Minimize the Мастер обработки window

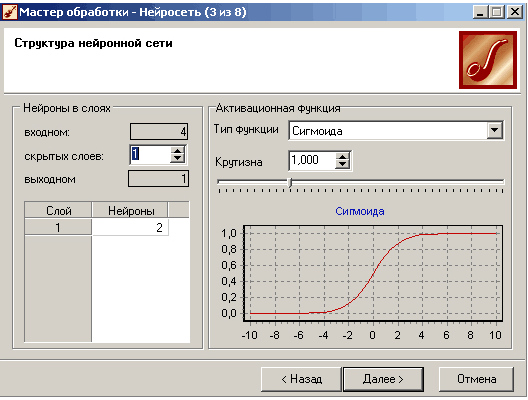coord(480,12)
